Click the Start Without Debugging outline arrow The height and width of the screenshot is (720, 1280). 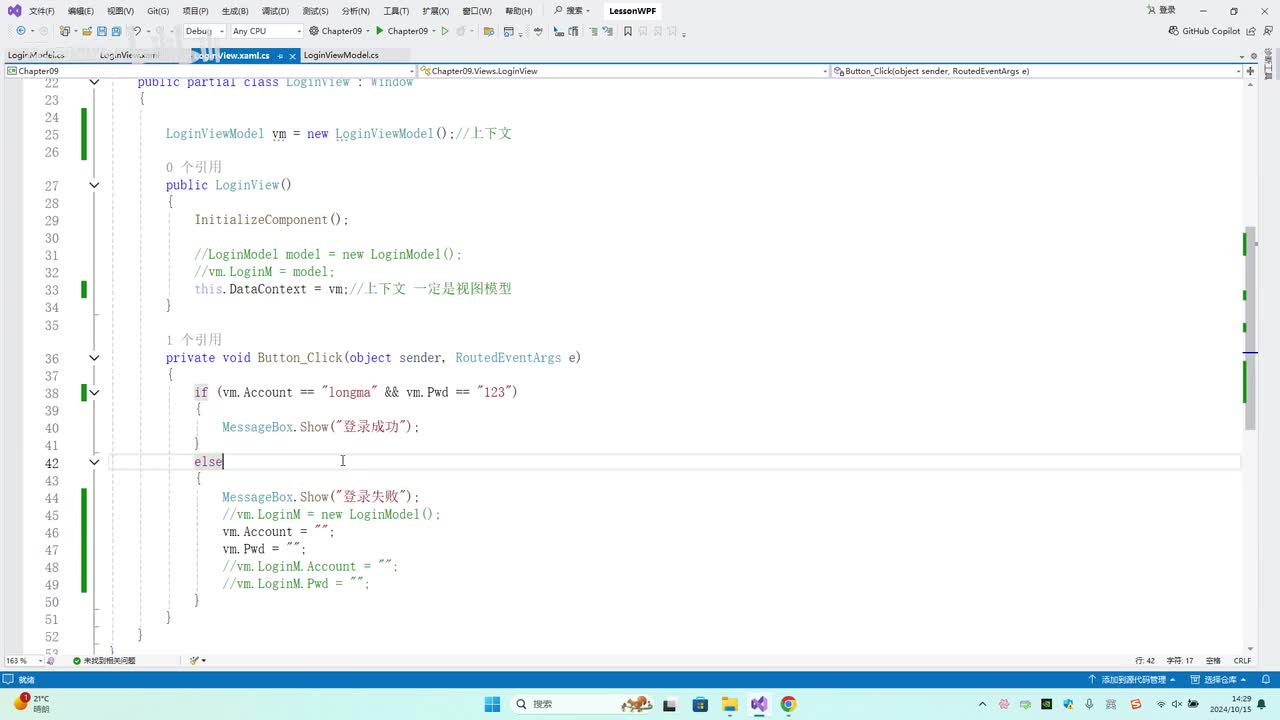(445, 31)
